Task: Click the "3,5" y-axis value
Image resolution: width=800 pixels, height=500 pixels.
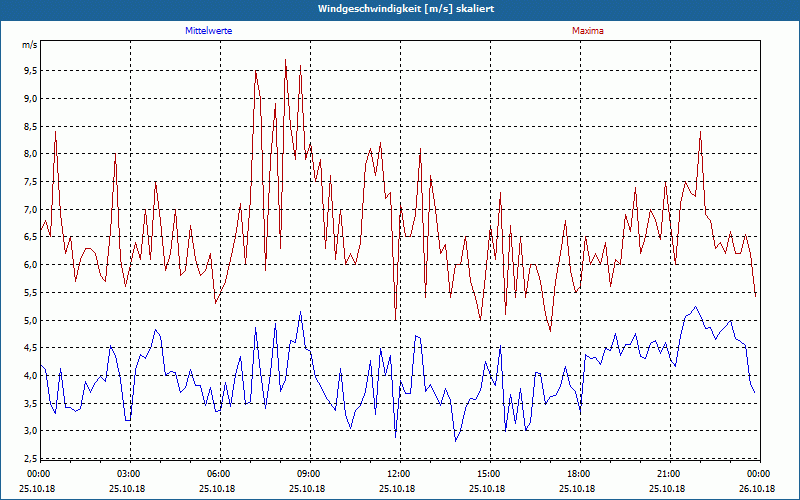Action: click(x=31, y=404)
